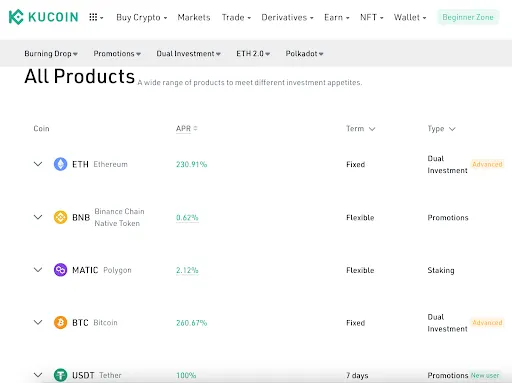Click the Bitcoin coin icon
The image size is (512, 383).
click(60, 323)
